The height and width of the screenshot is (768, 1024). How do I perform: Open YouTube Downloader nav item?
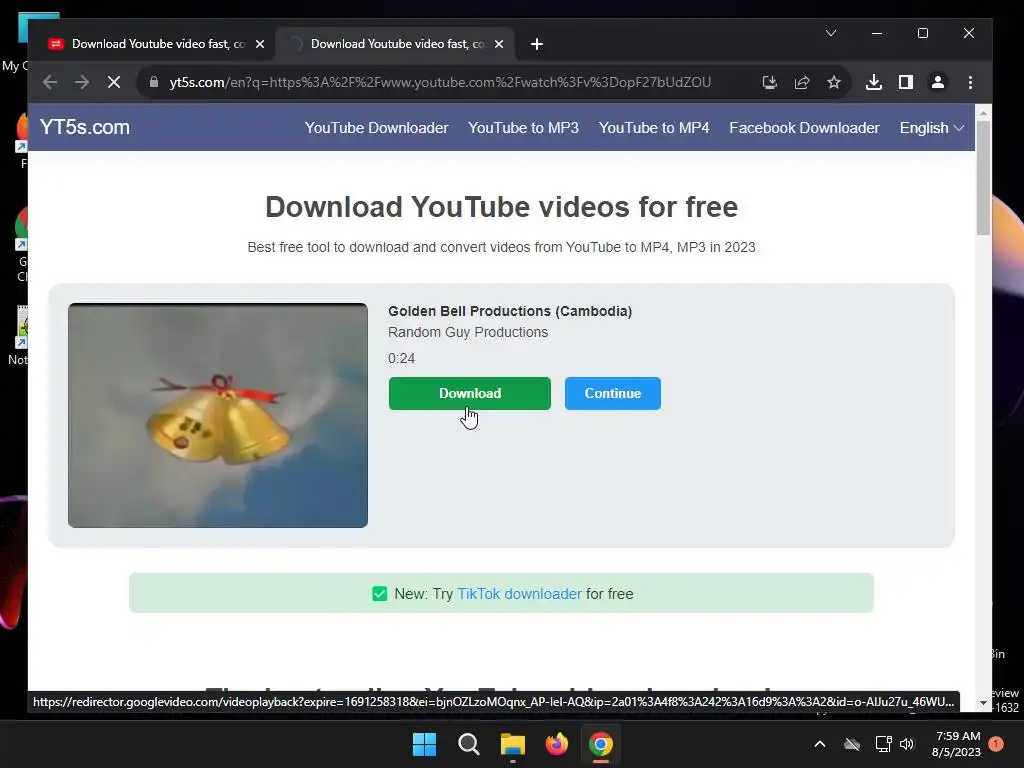point(377,128)
